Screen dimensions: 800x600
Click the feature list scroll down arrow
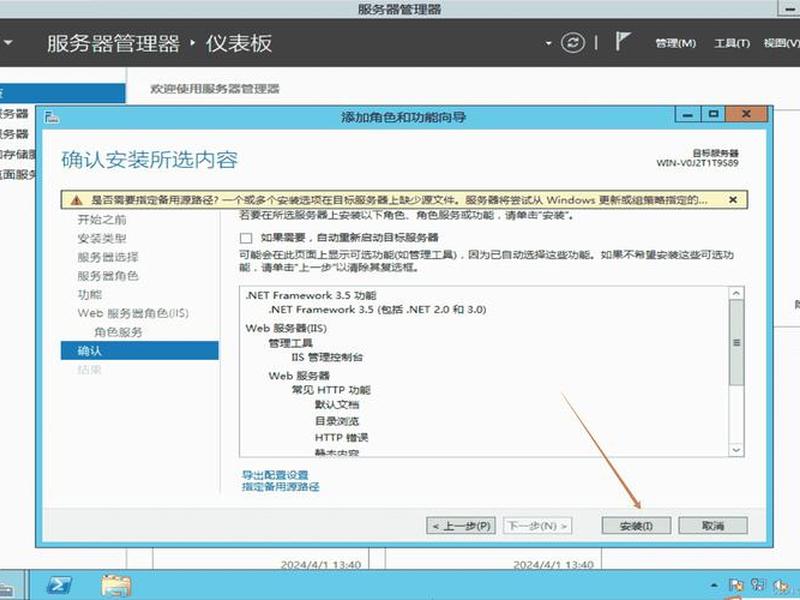(x=736, y=450)
